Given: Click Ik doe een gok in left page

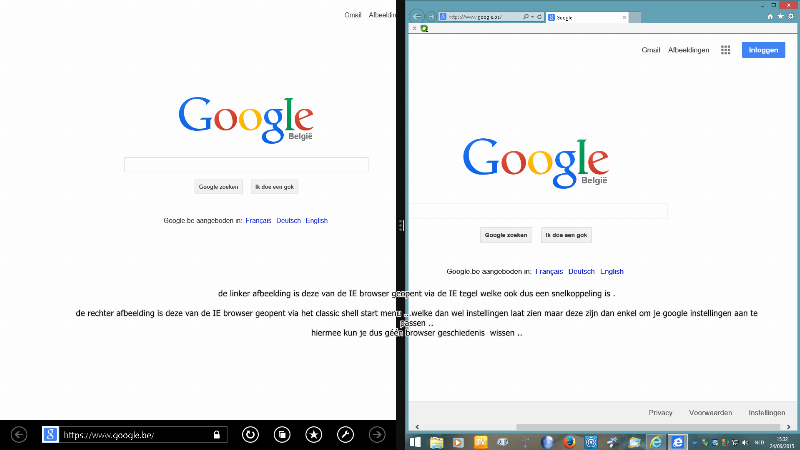Looking at the screenshot, I should click(x=274, y=187).
